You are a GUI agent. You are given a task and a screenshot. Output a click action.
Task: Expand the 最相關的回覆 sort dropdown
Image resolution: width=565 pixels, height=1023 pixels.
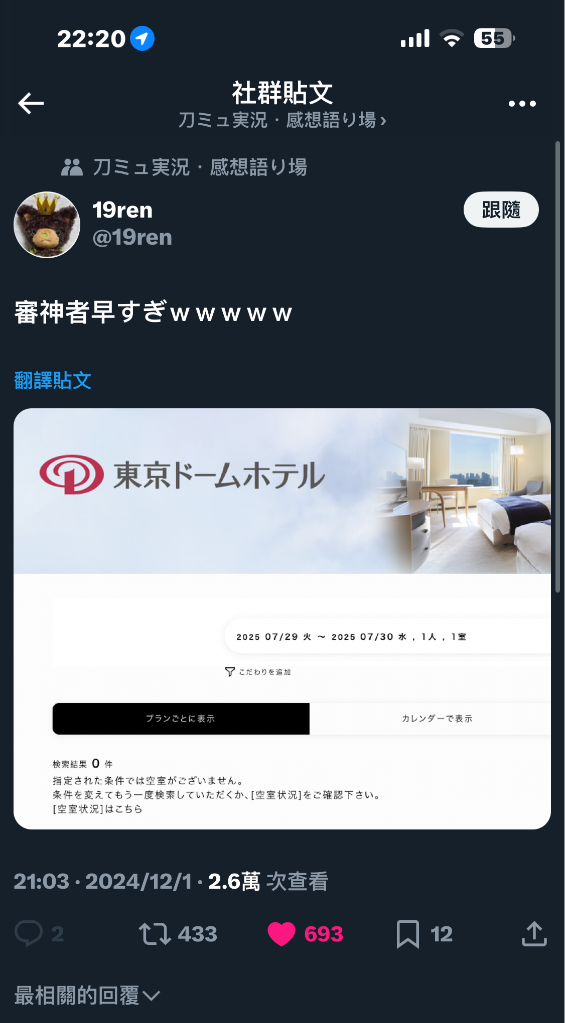click(87, 996)
